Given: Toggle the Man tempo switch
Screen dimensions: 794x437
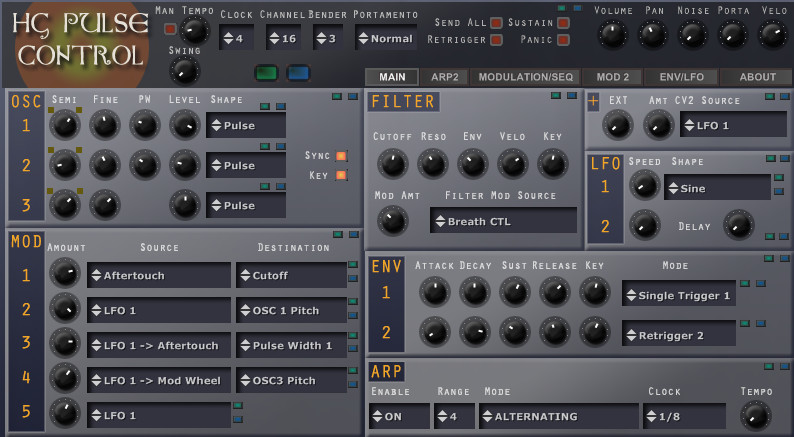Looking at the screenshot, I should tap(170, 29).
